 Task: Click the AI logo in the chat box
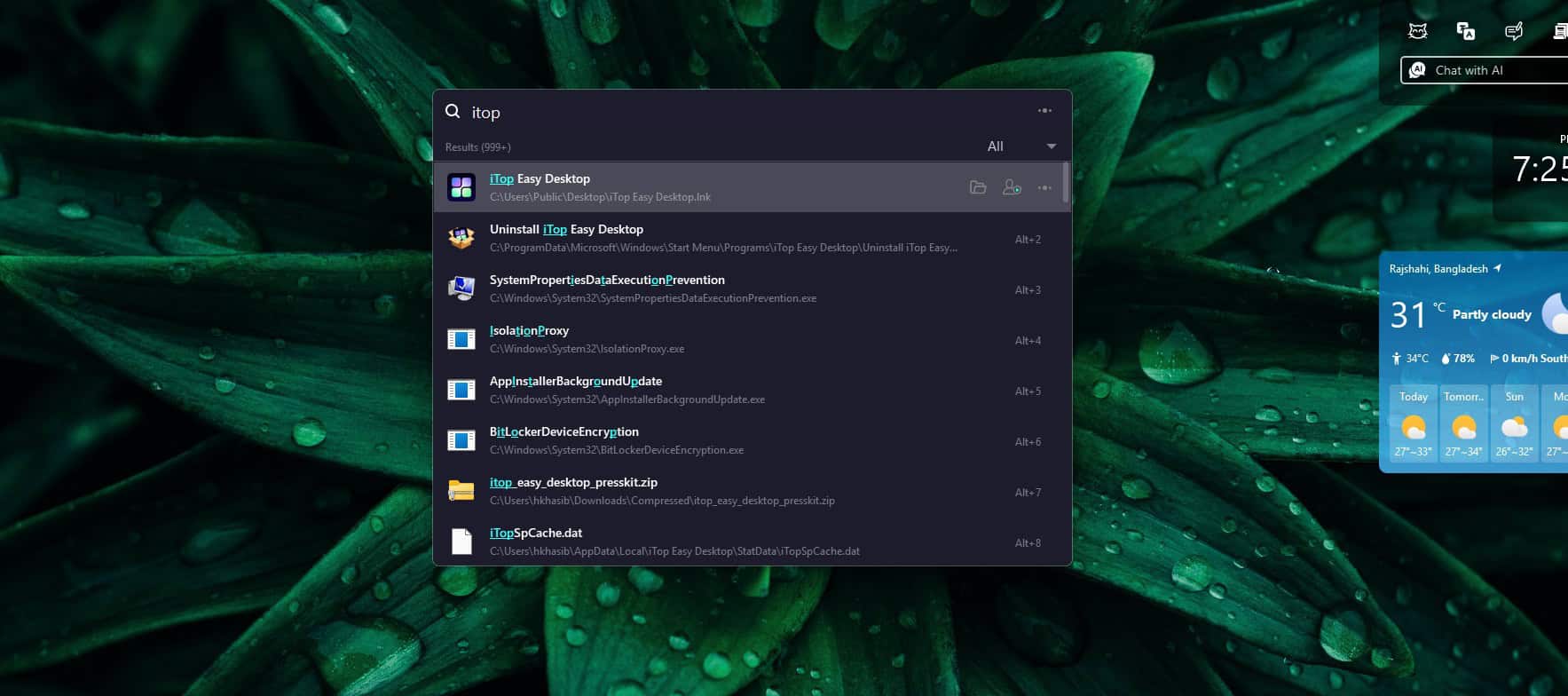tap(1417, 70)
